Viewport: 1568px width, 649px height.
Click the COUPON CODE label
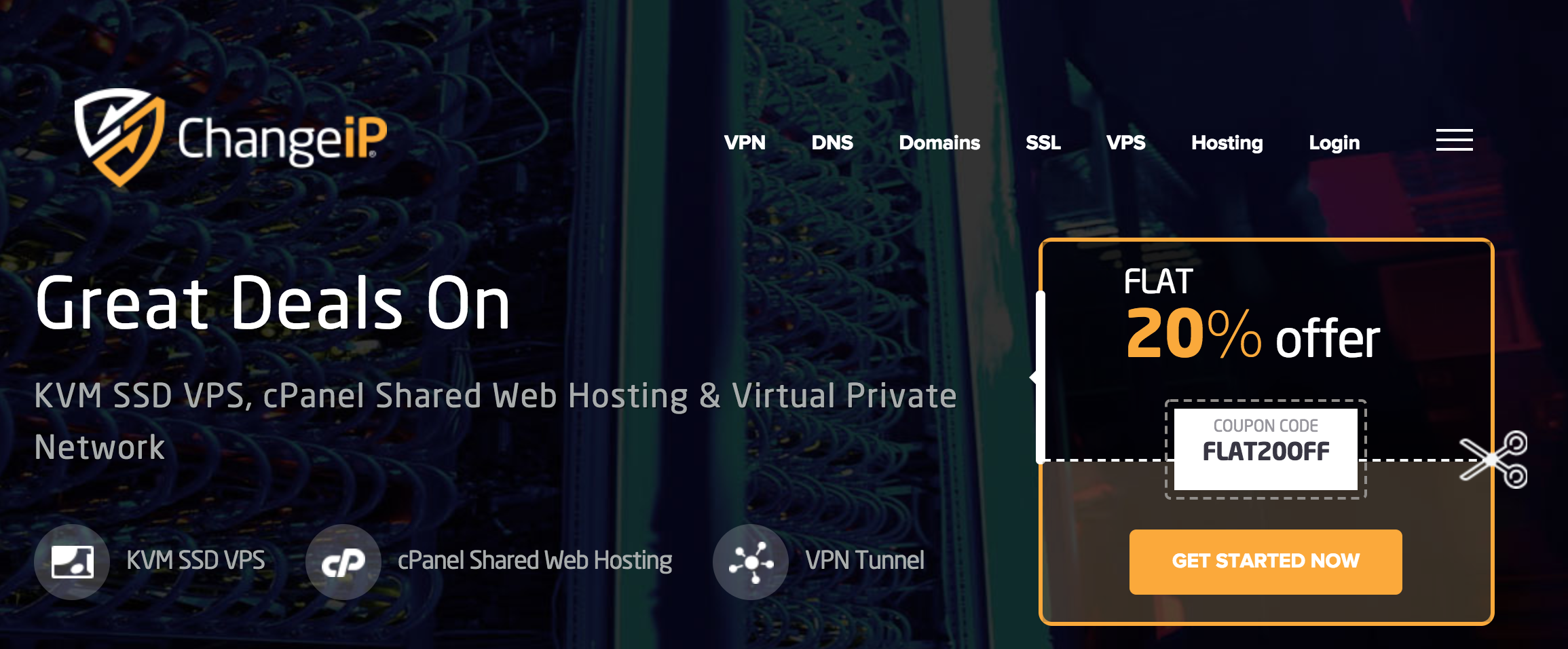[1266, 426]
